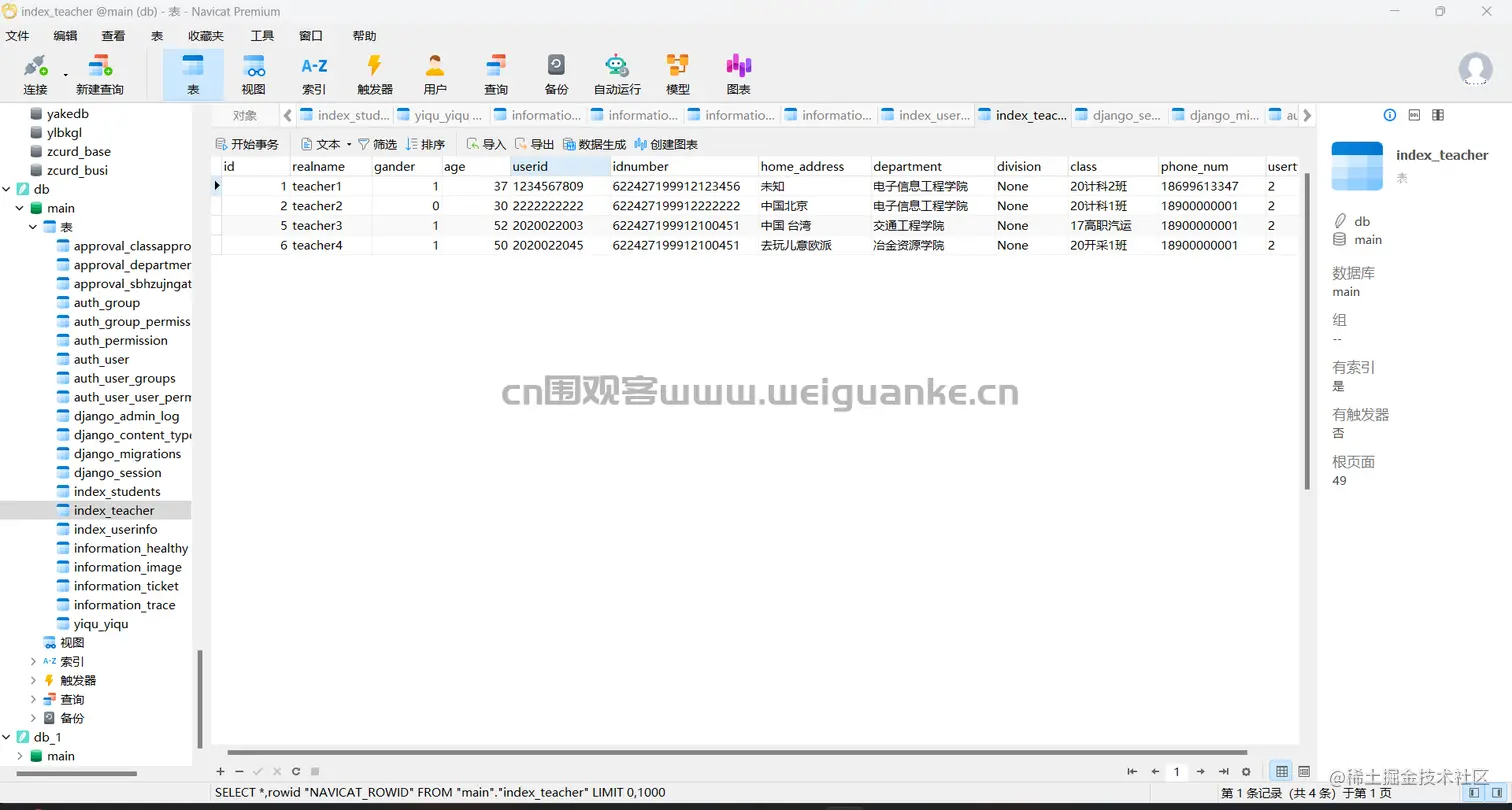Open the 图表 chart toolbar icon
The image size is (1512, 810).
click(x=739, y=75)
